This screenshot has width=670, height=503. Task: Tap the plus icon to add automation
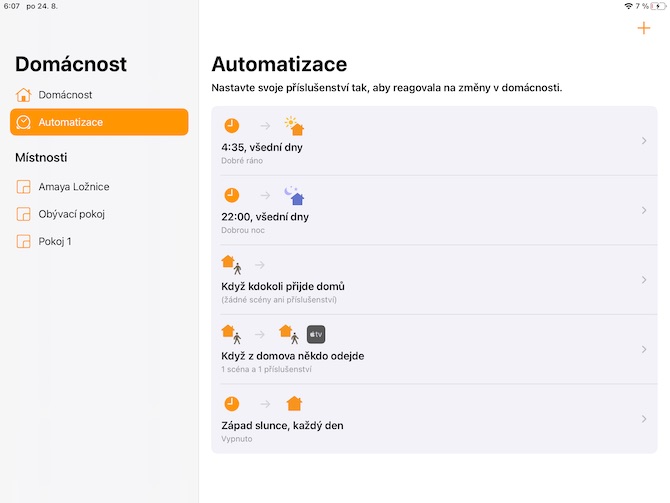click(x=643, y=28)
